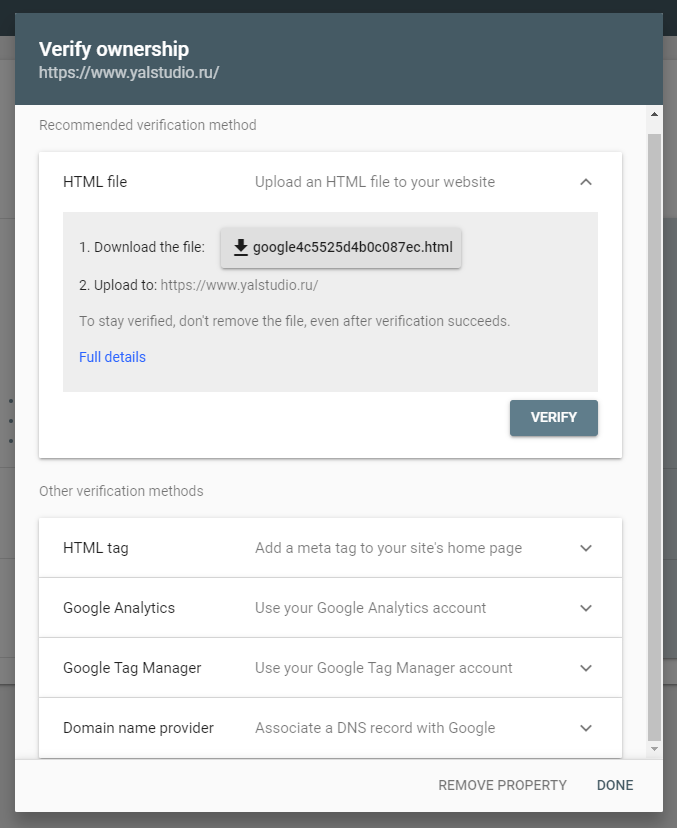Click the google4c5525d4b0c087ec.html file name

[x=353, y=247]
